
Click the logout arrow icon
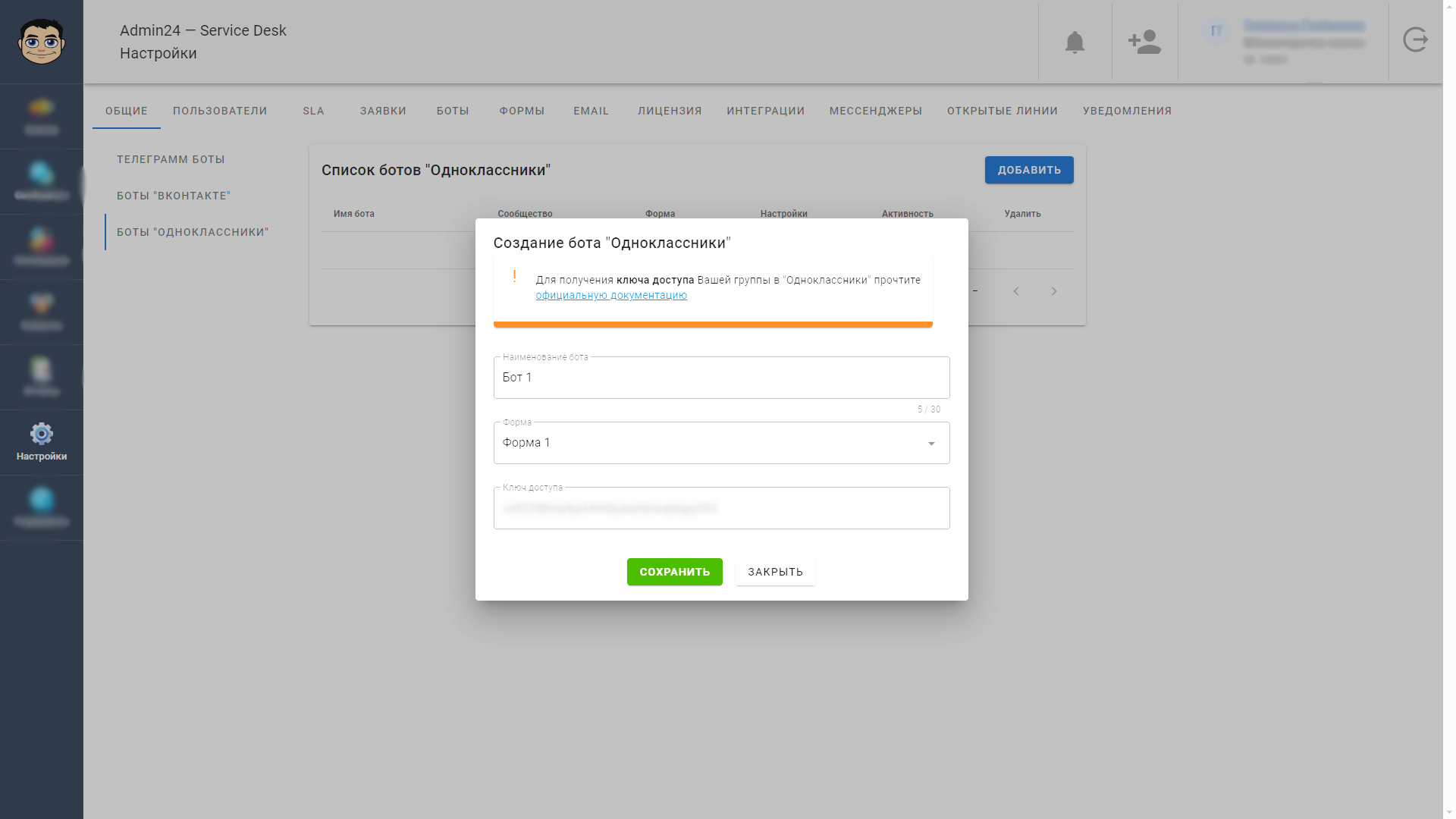[x=1415, y=39]
